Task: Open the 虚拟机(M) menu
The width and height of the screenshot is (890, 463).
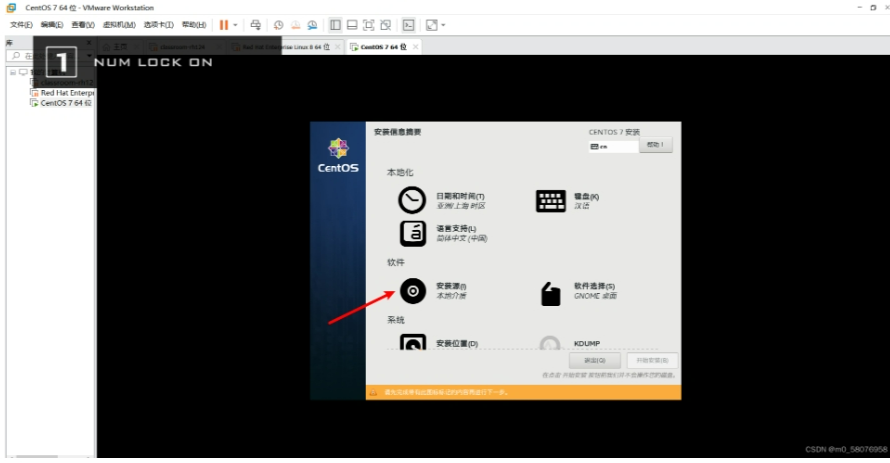Action: [x=119, y=25]
